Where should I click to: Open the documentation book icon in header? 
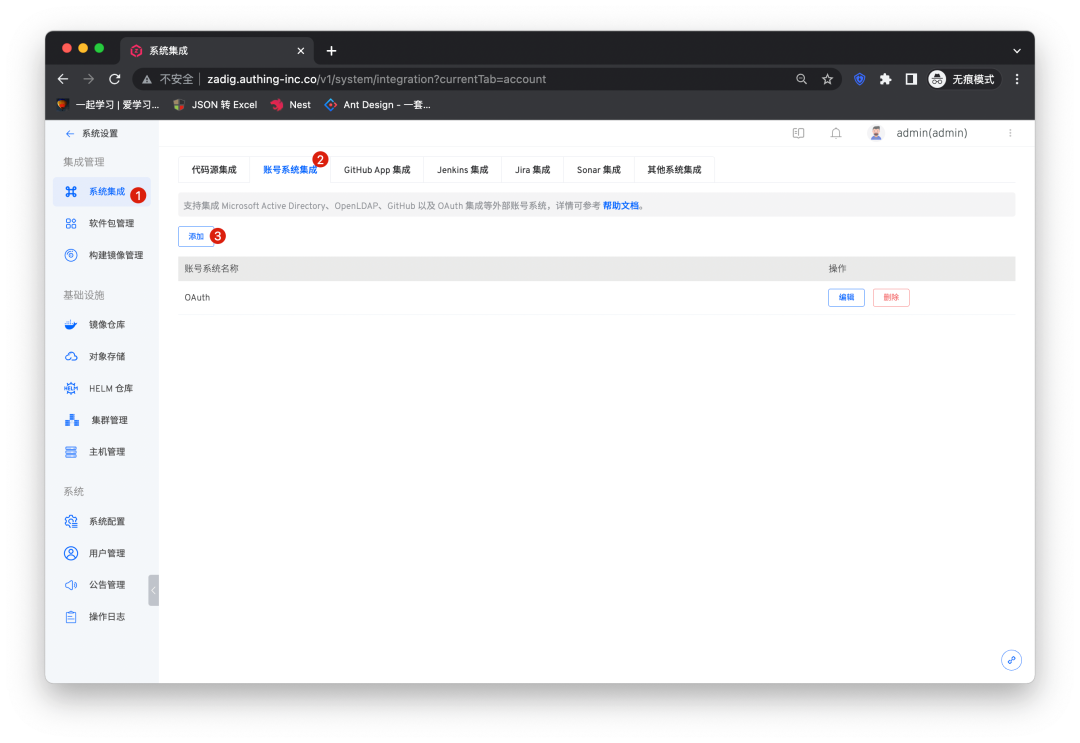tap(798, 133)
